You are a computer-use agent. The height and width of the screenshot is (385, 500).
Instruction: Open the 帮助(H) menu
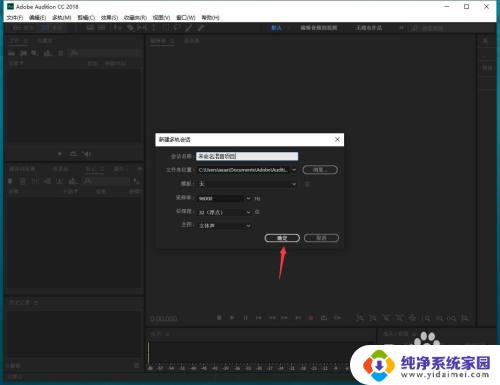210,17
